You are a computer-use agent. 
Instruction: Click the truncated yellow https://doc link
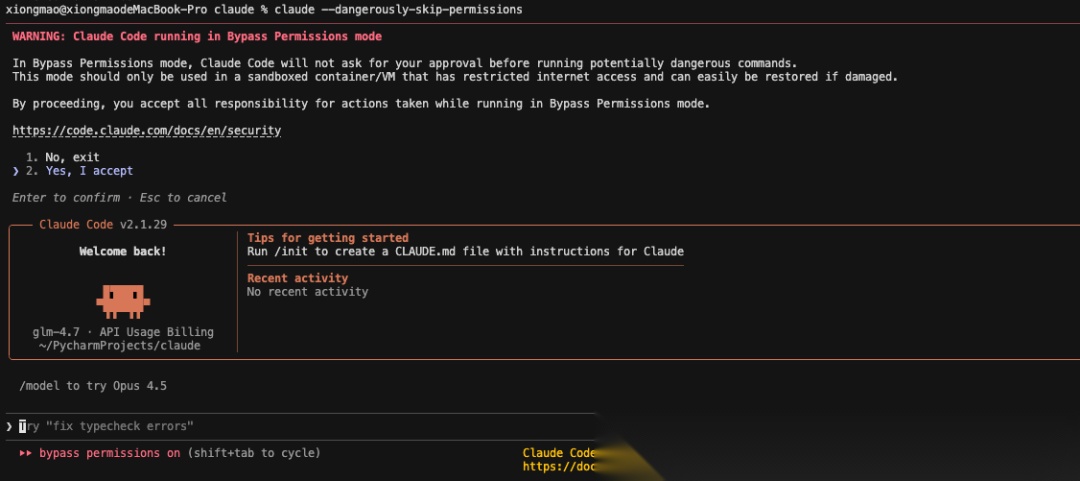(560, 466)
